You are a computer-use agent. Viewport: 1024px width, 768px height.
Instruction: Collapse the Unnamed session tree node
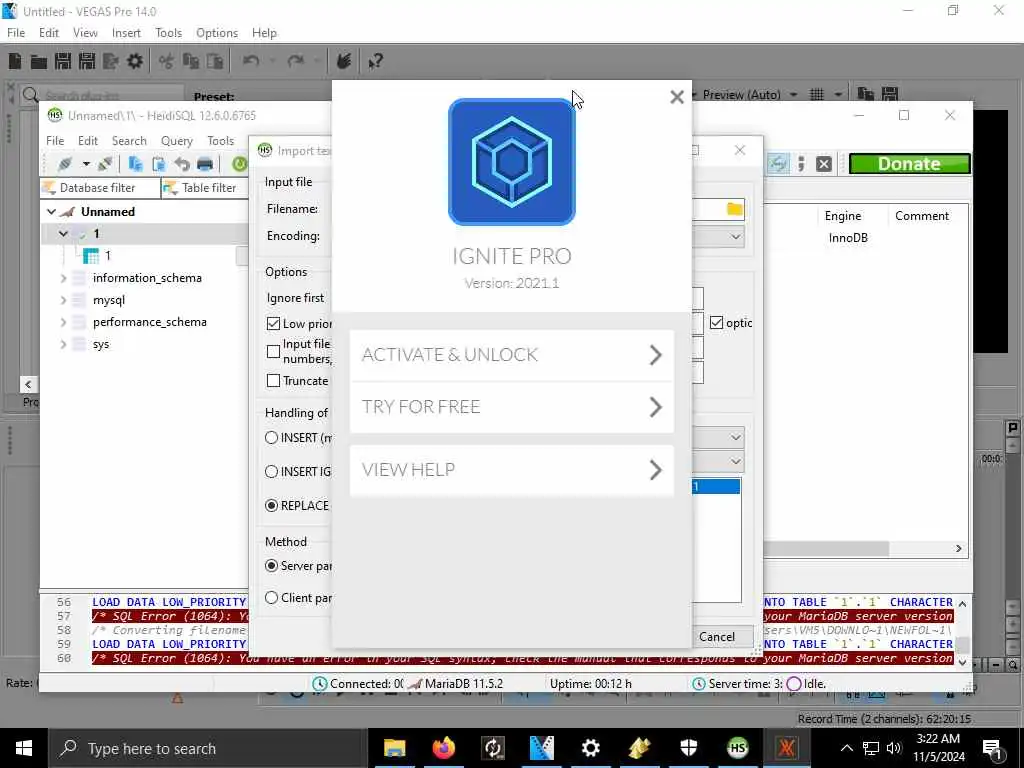(51, 212)
